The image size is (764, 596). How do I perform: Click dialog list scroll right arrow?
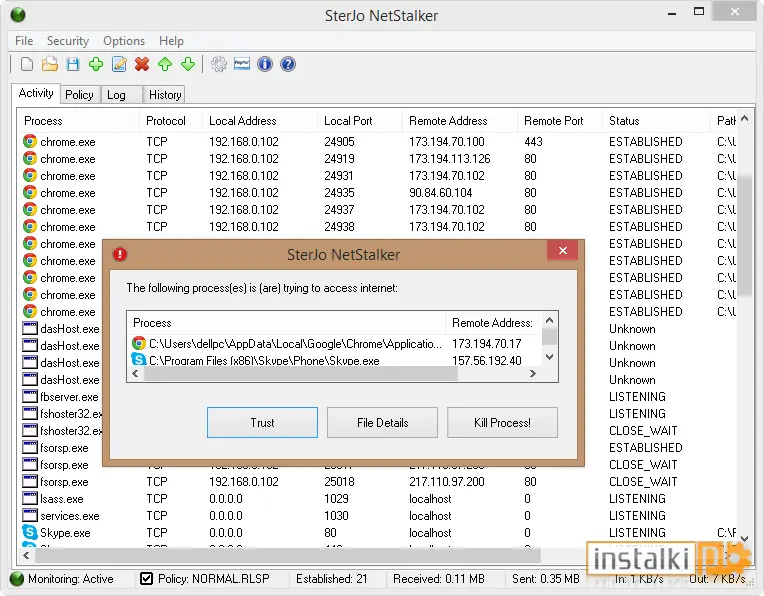(x=533, y=373)
